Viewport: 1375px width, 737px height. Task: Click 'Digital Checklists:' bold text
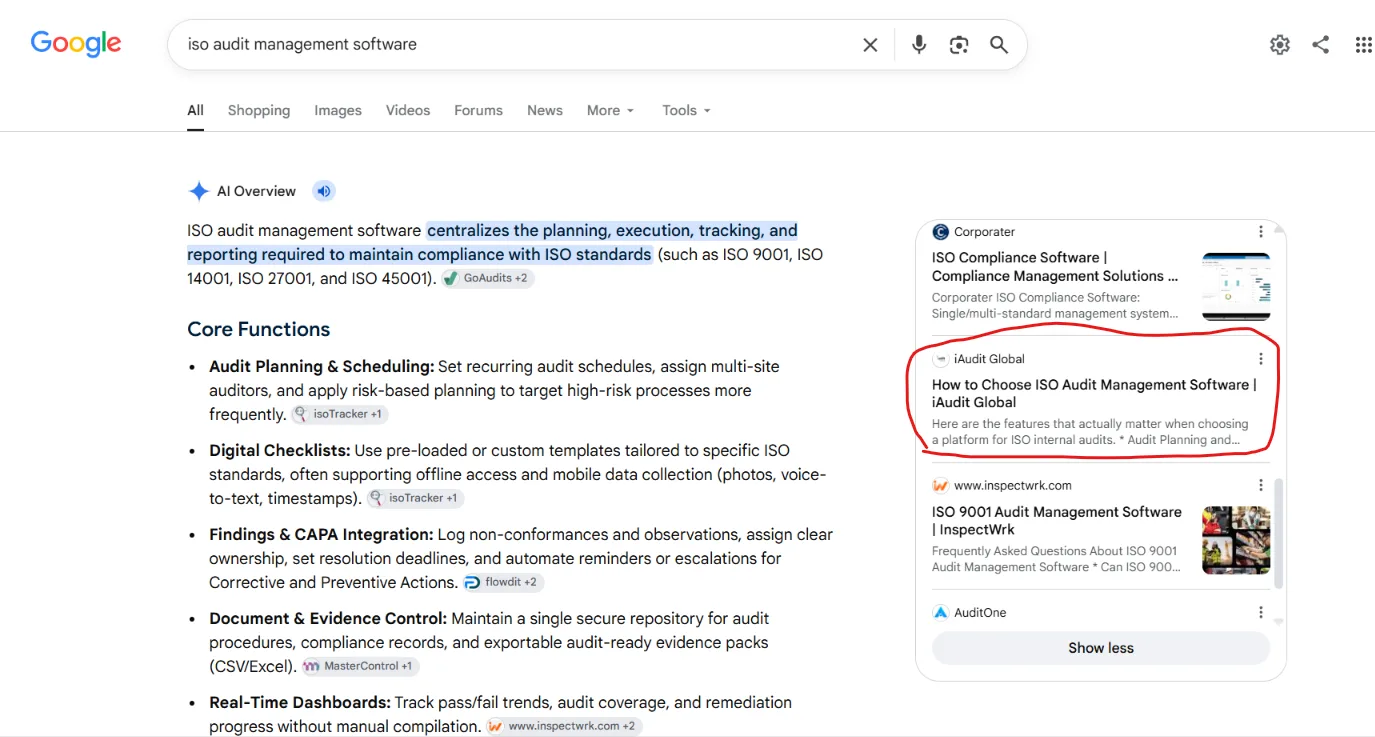pos(280,450)
